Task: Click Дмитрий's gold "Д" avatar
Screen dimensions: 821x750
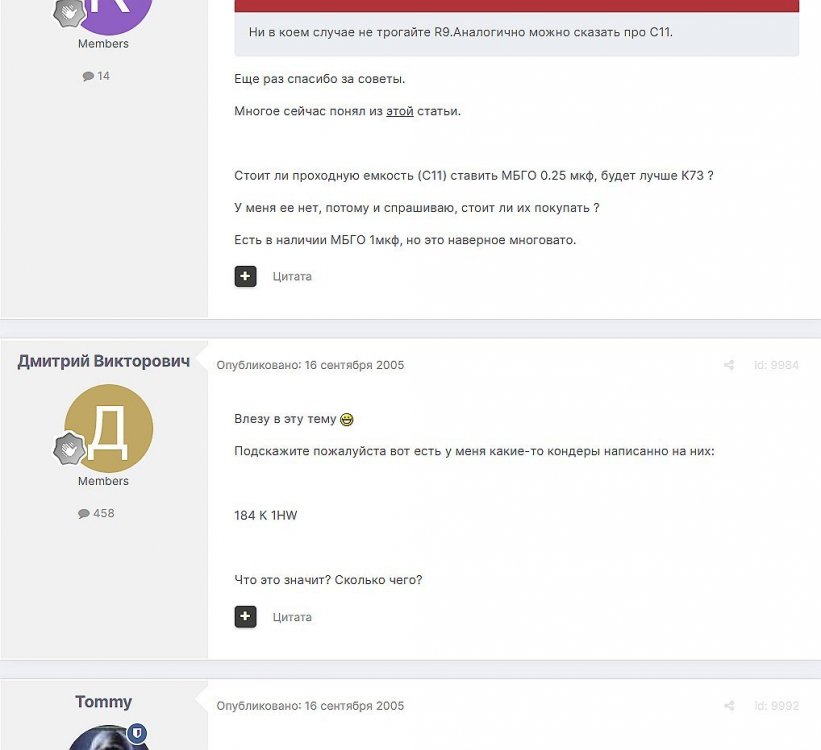Action: pos(109,428)
